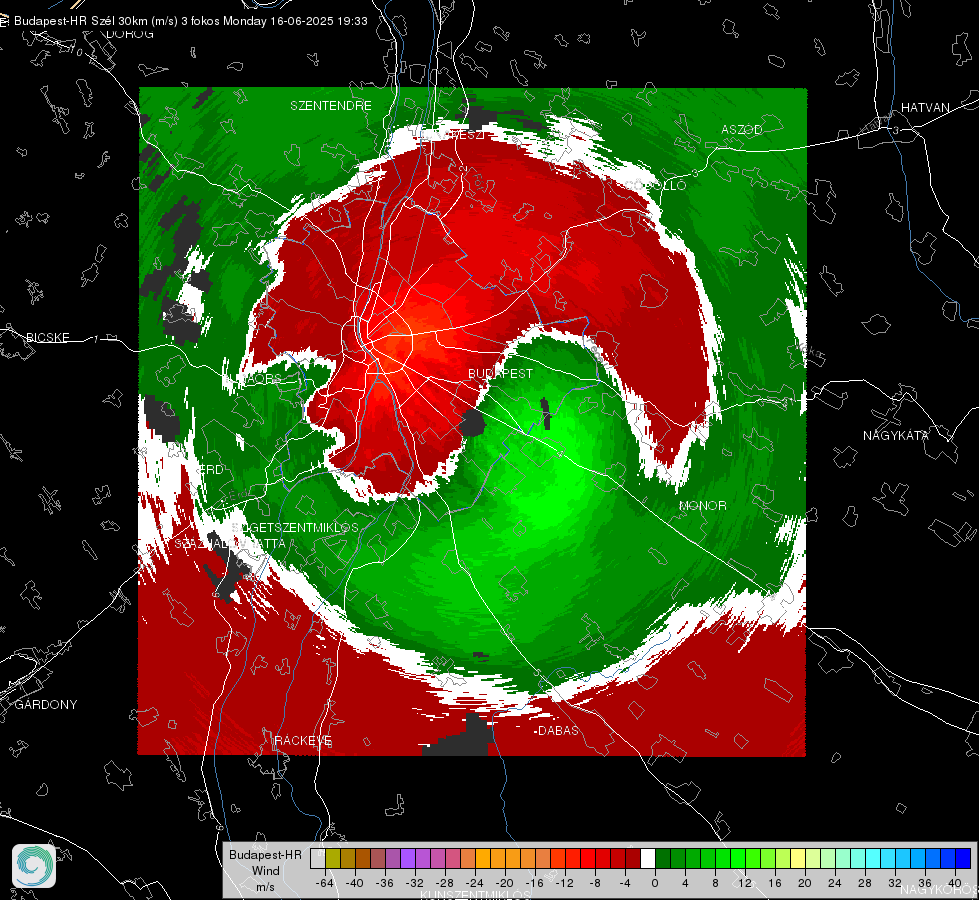979x900 pixels.
Task: Click the RACKEVE town label
Action: click(x=303, y=741)
